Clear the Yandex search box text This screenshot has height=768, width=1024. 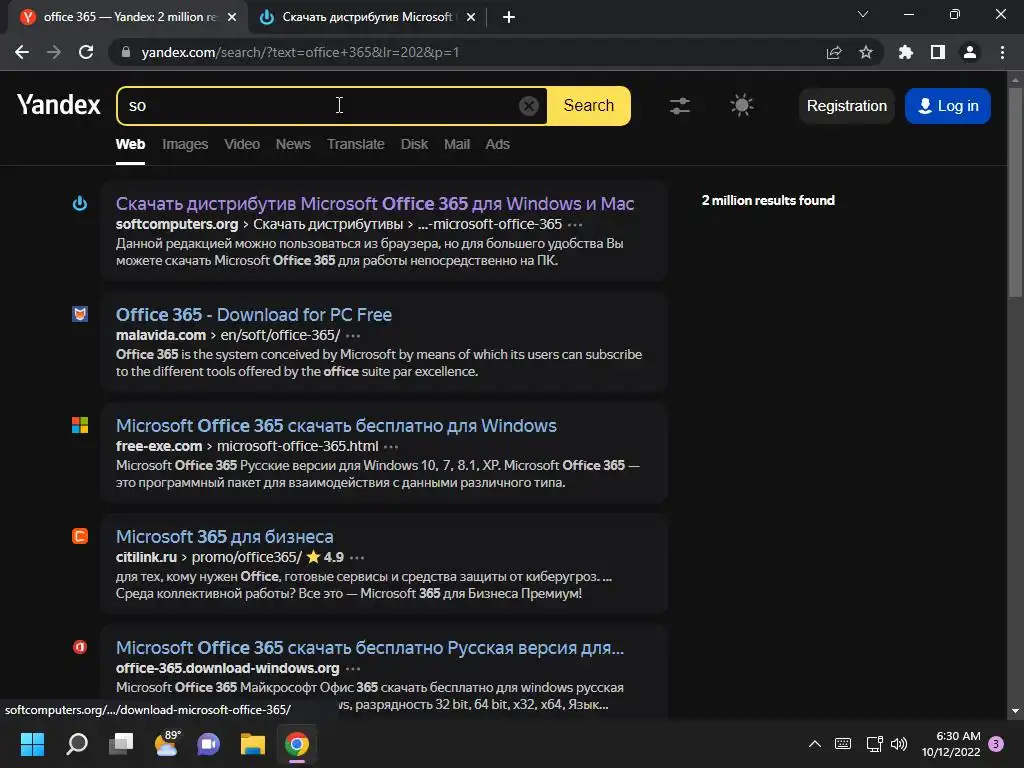pyautogui.click(x=528, y=106)
